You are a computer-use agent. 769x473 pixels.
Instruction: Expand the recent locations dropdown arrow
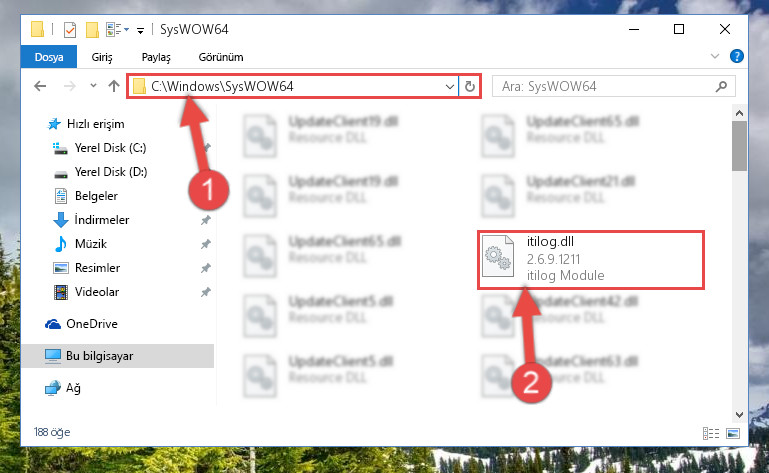click(x=93, y=86)
